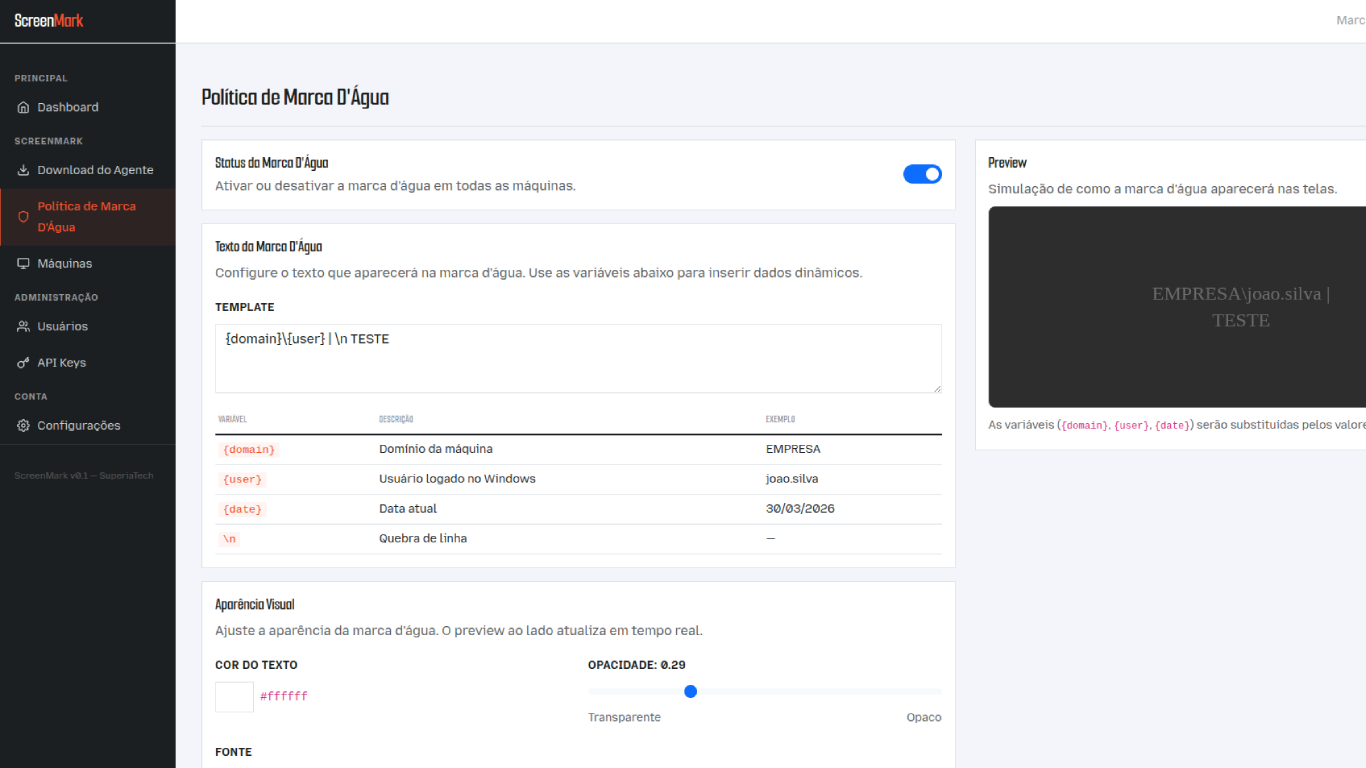This screenshot has width=1366, height=768.
Task: Click the example value EMPRESA in table
Action: [793, 449]
